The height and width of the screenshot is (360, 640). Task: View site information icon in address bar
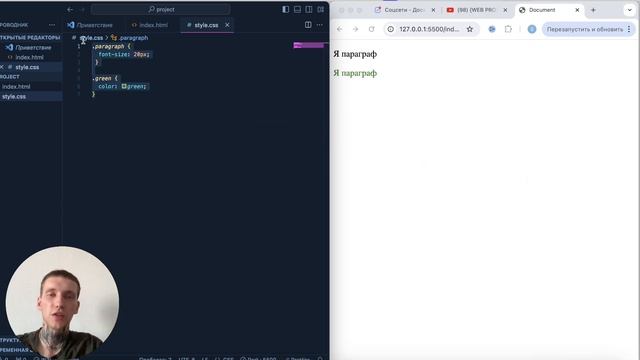pos(391,29)
